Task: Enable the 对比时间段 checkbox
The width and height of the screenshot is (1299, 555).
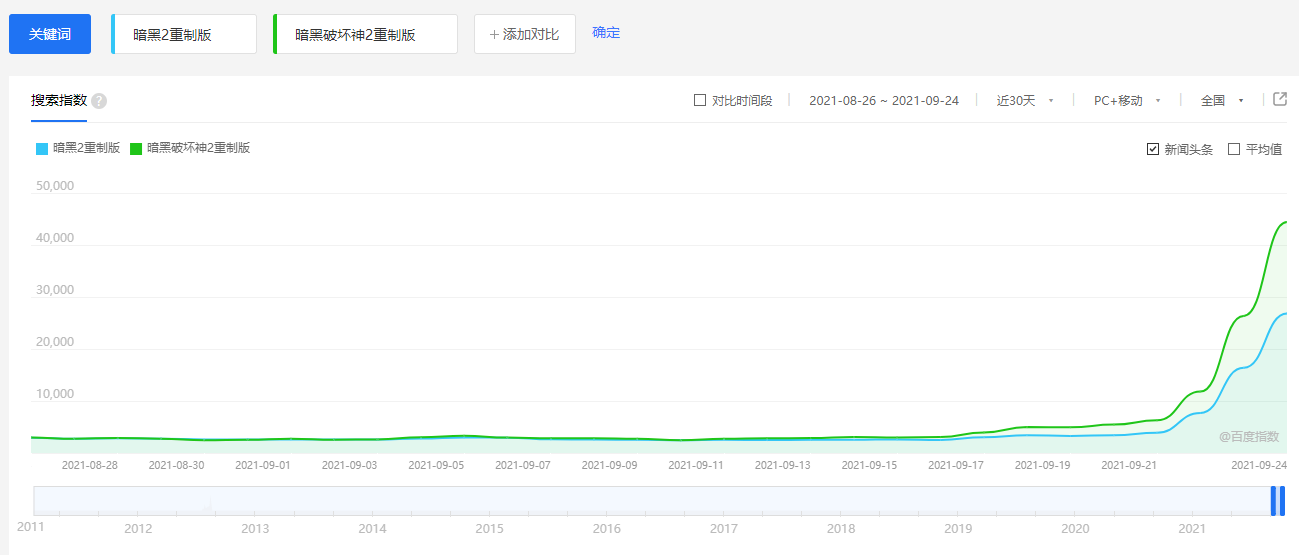Action: tap(700, 100)
